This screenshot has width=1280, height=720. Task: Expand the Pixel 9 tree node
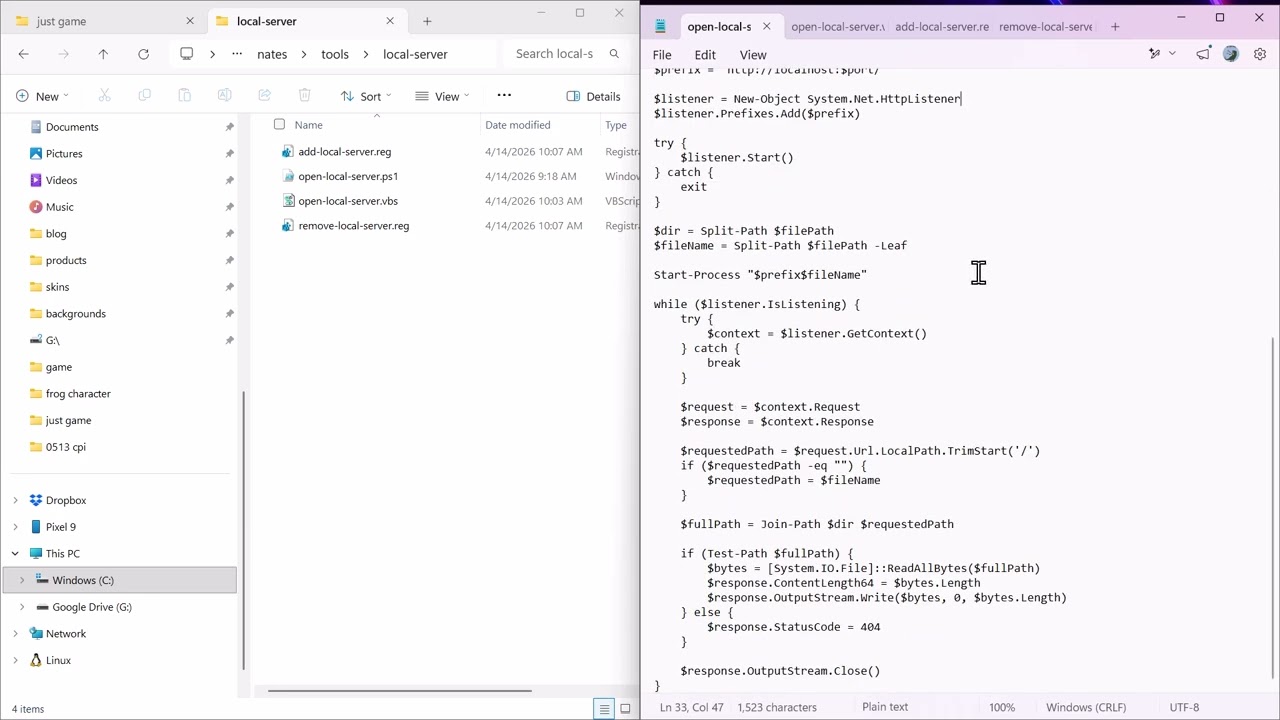point(15,527)
